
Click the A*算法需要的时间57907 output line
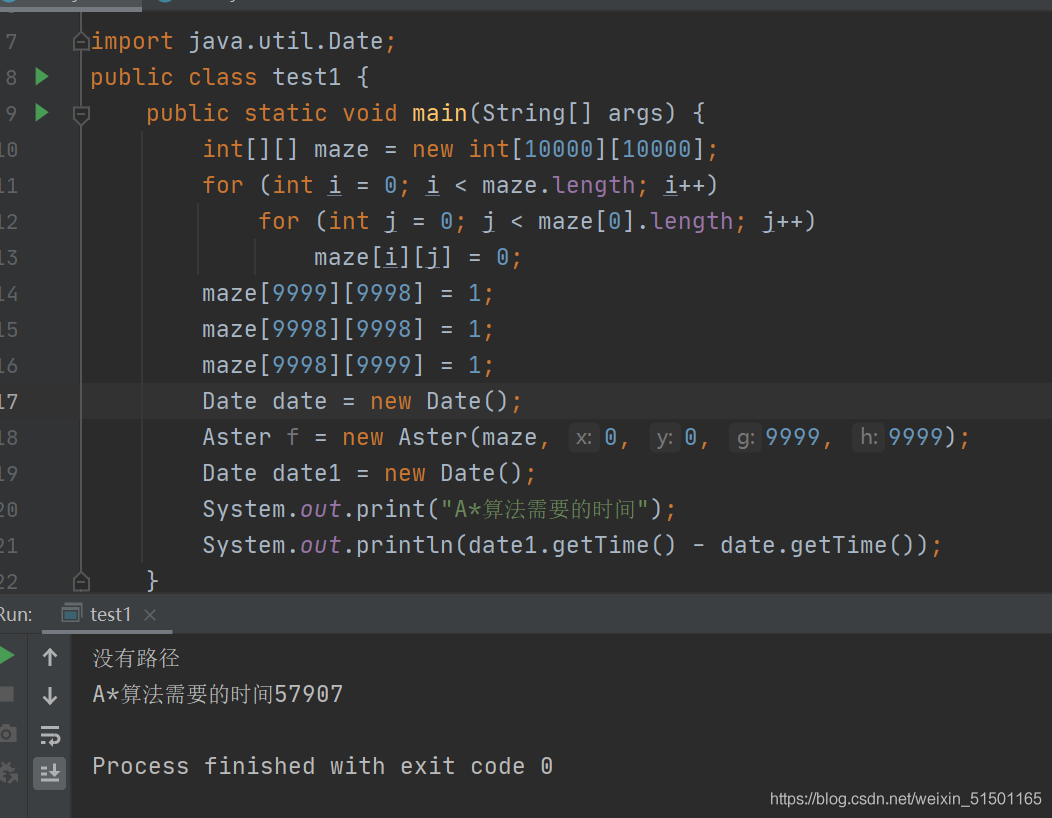218,694
